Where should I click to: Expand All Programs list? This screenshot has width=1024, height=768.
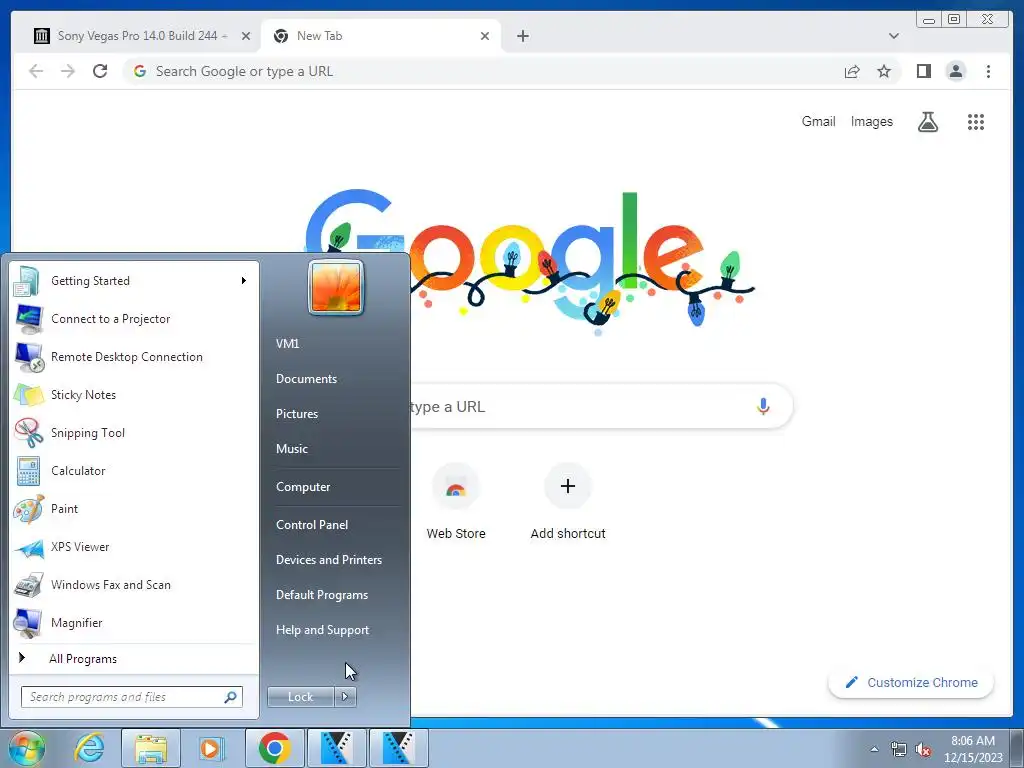point(82,658)
